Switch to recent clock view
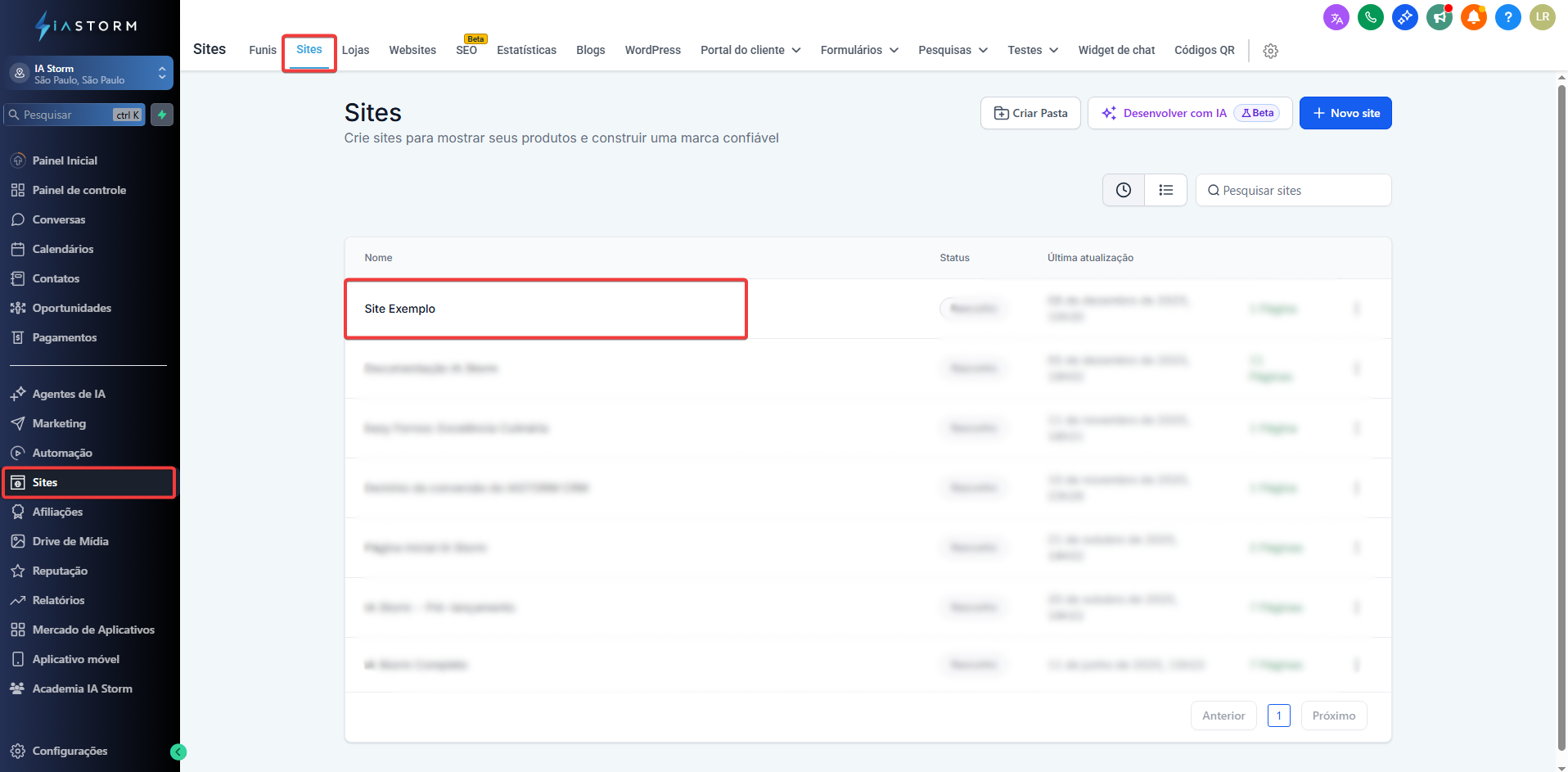The image size is (1568, 772). pyautogui.click(x=1124, y=190)
